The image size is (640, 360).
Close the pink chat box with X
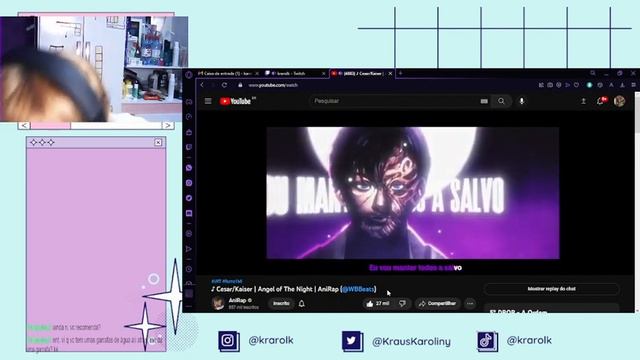pyautogui.click(x=158, y=142)
